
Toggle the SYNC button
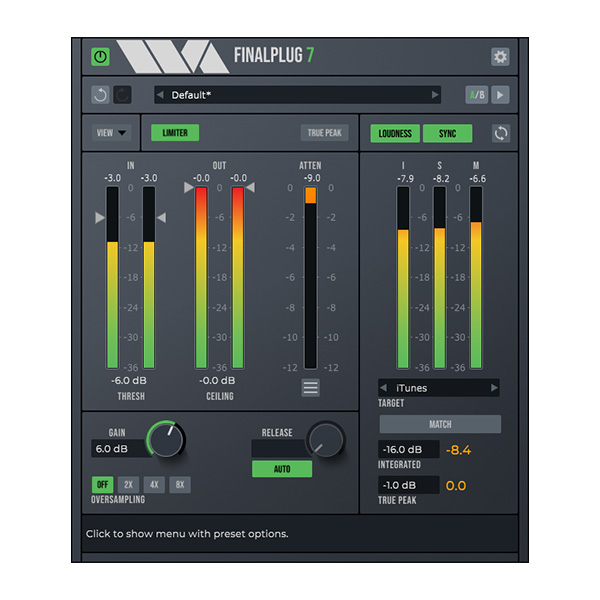[447, 134]
